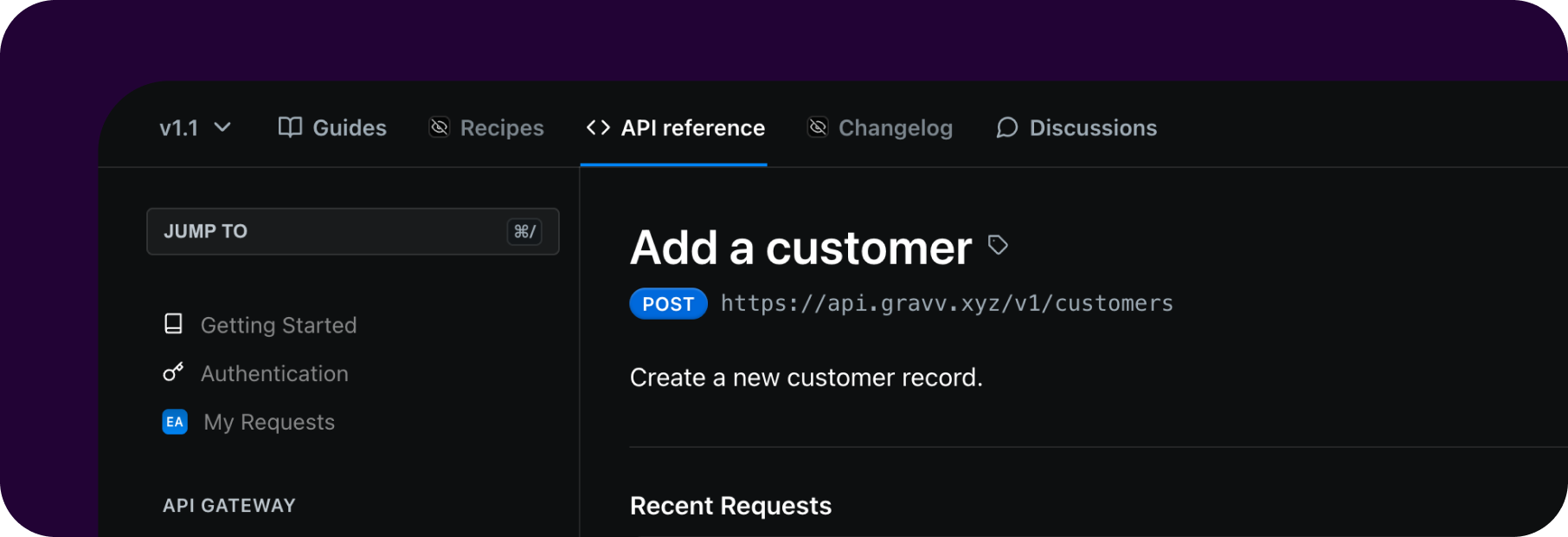The image size is (1568, 537).
Task: Click the blue POST method badge
Action: 668,304
